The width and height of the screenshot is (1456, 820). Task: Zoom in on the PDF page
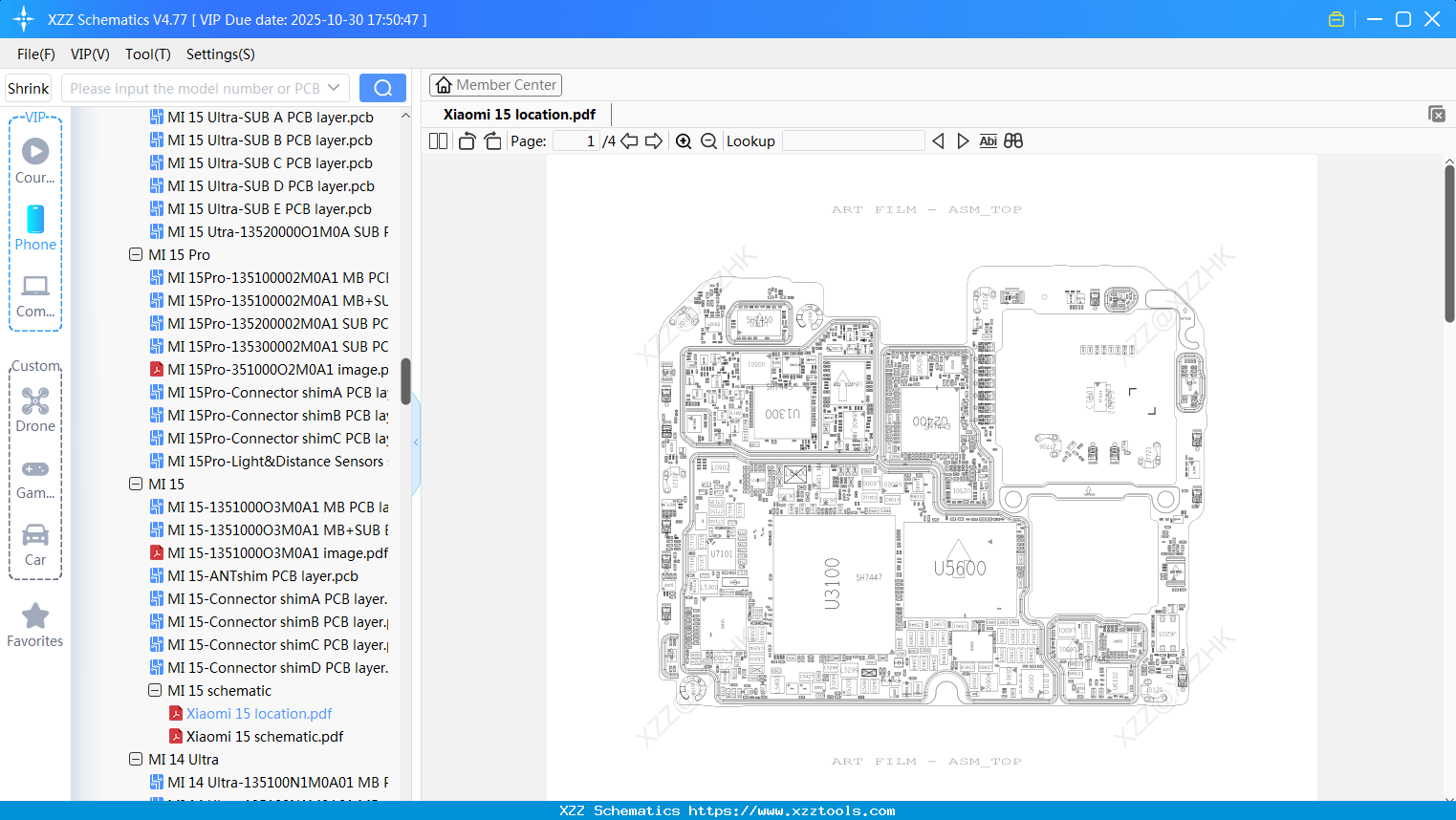point(683,140)
